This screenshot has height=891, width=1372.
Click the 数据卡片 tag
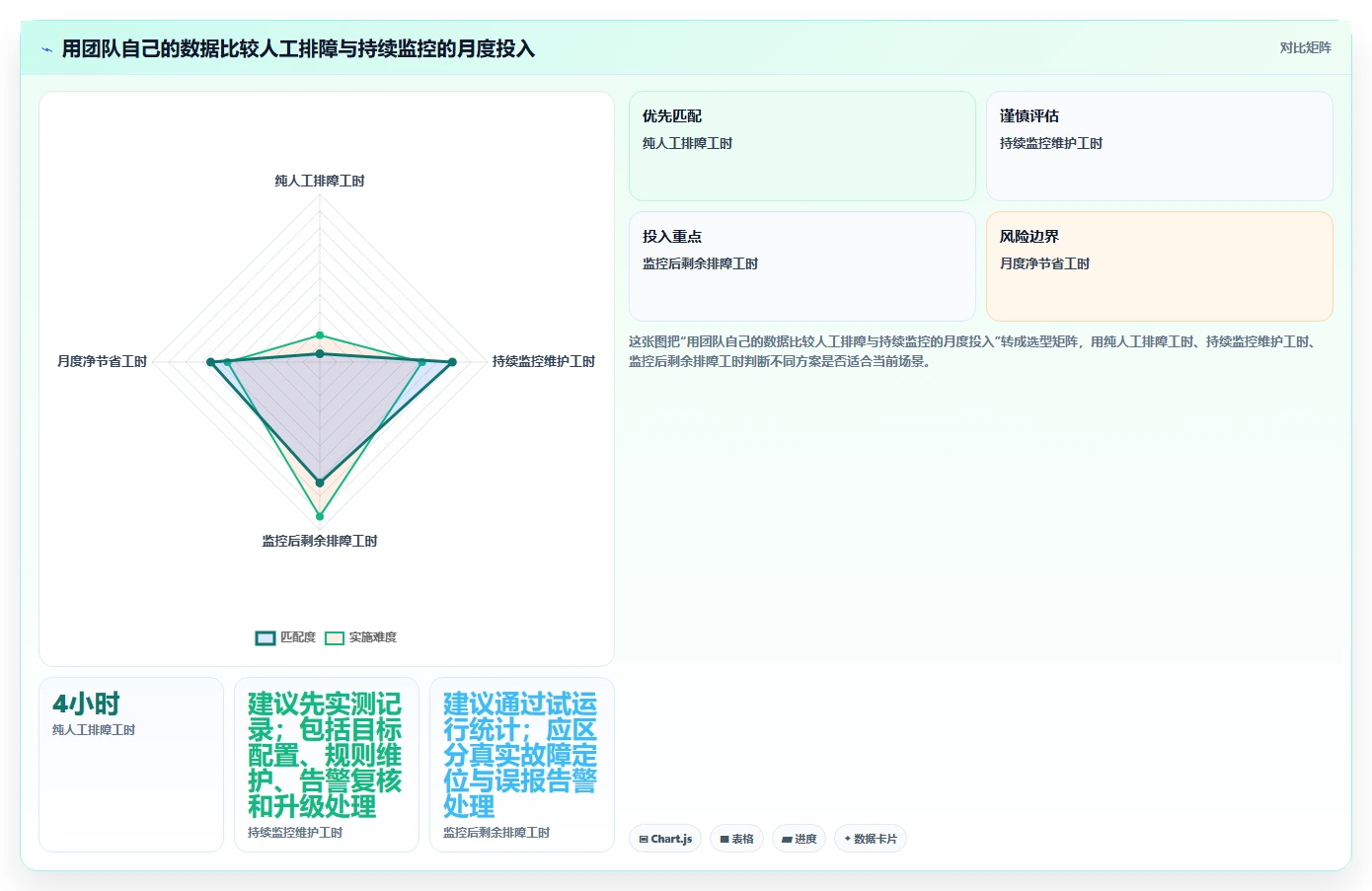(870, 839)
